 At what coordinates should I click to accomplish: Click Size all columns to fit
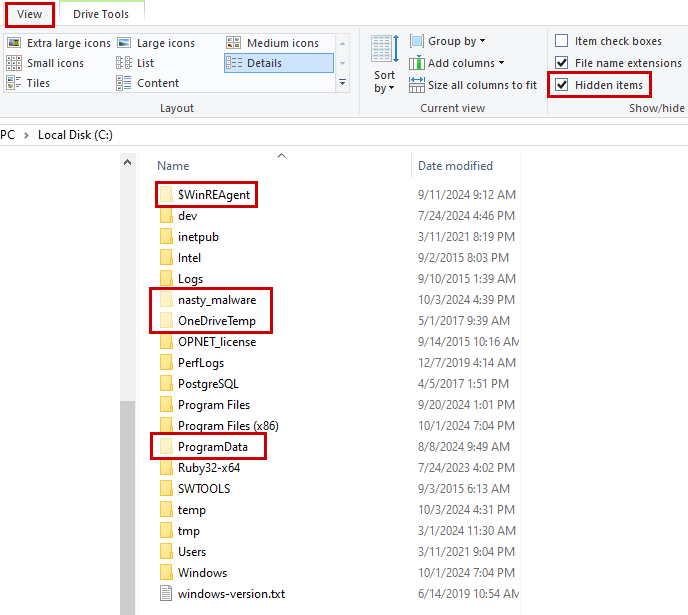[x=473, y=85]
